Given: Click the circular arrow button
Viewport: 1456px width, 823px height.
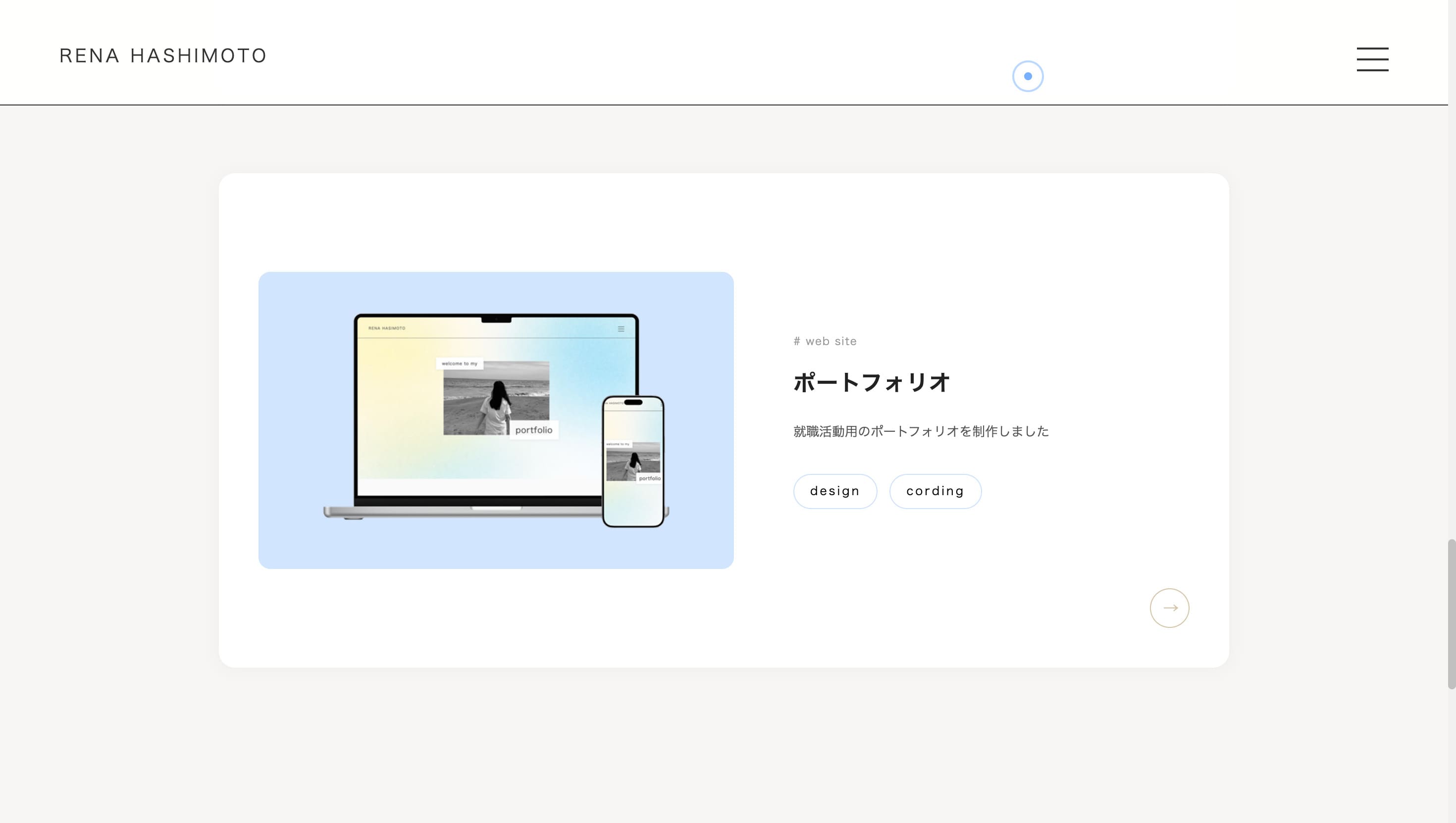Looking at the screenshot, I should [1169, 608].
